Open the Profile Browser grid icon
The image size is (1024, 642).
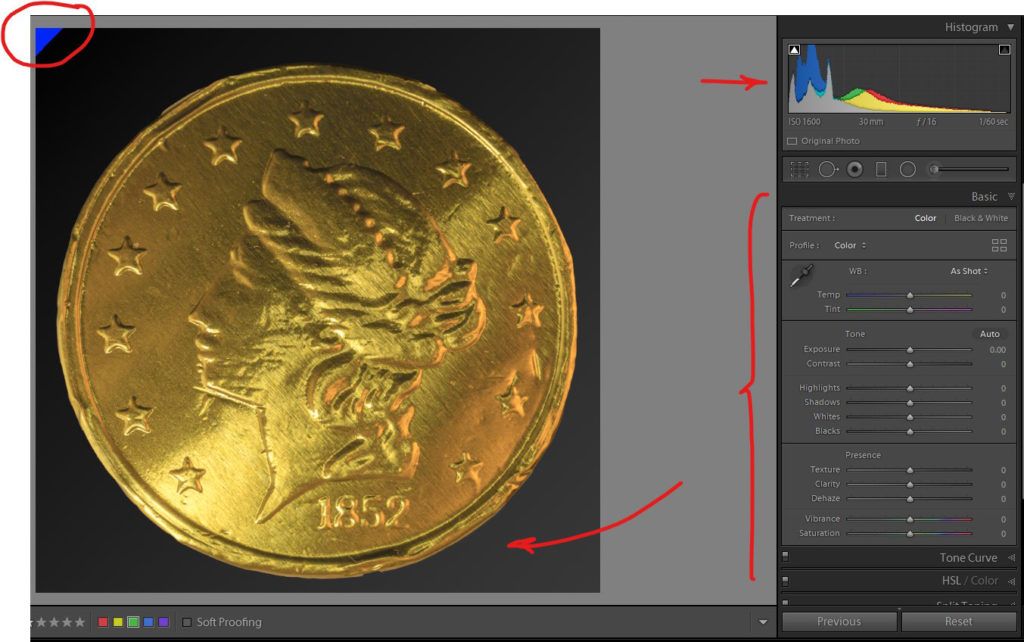[998, 245]
